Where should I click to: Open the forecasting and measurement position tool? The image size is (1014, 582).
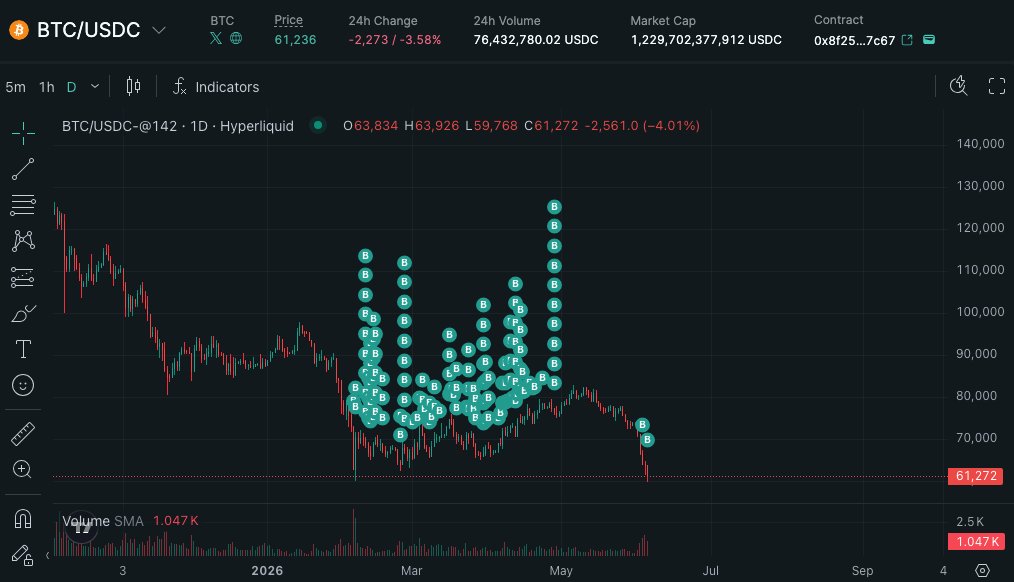23,277
